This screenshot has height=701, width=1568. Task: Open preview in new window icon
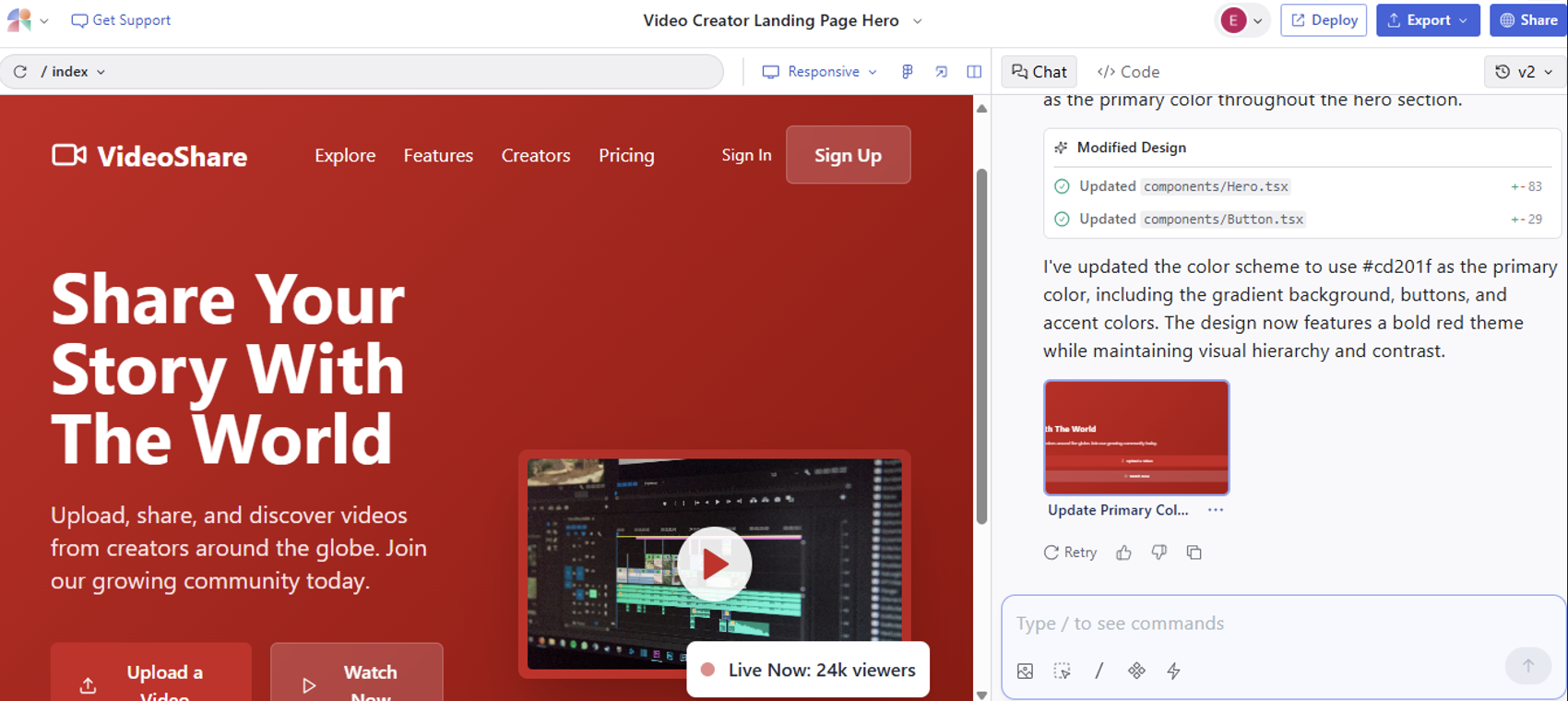pos(941,72)
